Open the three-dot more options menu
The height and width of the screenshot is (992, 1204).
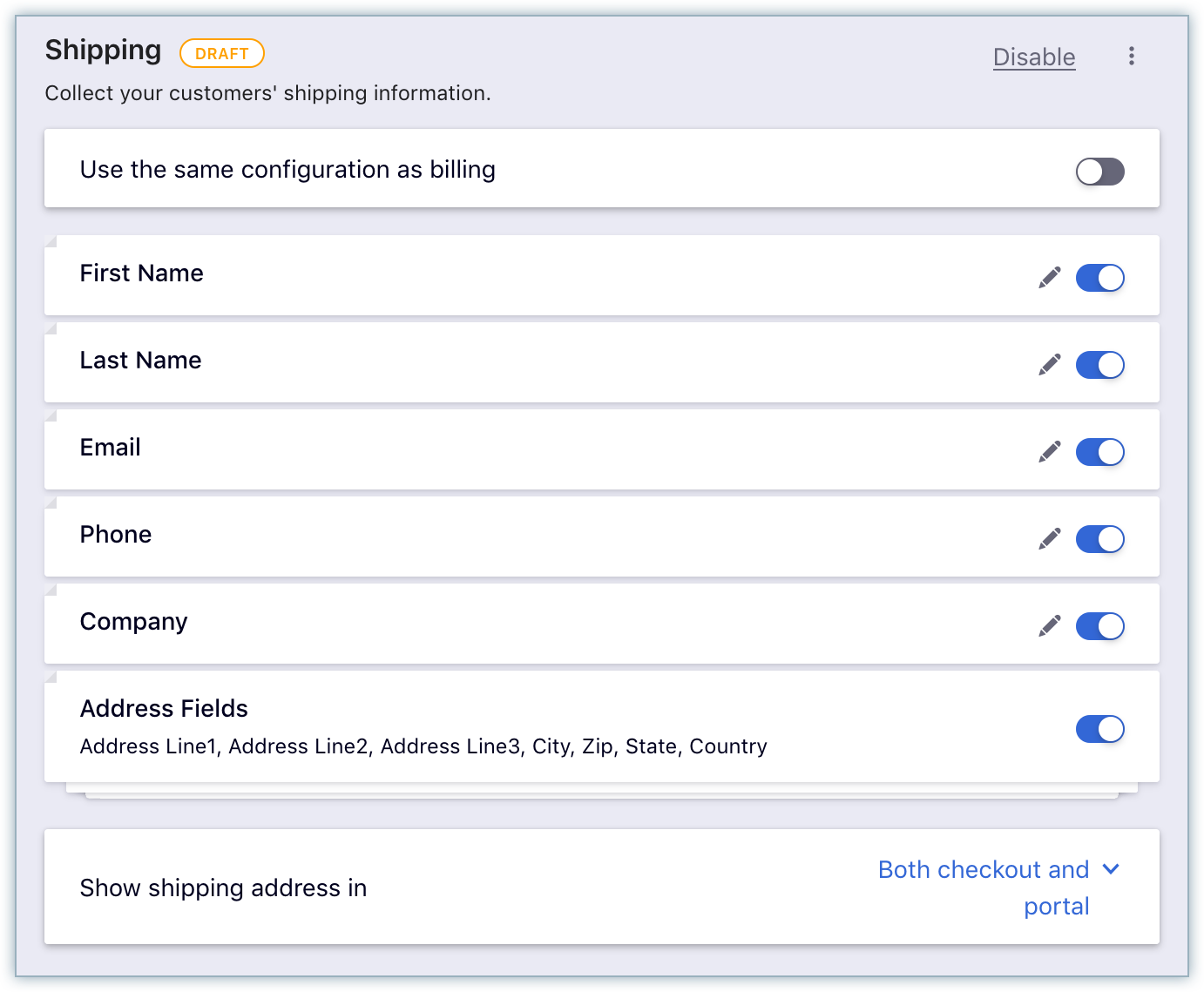(x=1131, y=57)
